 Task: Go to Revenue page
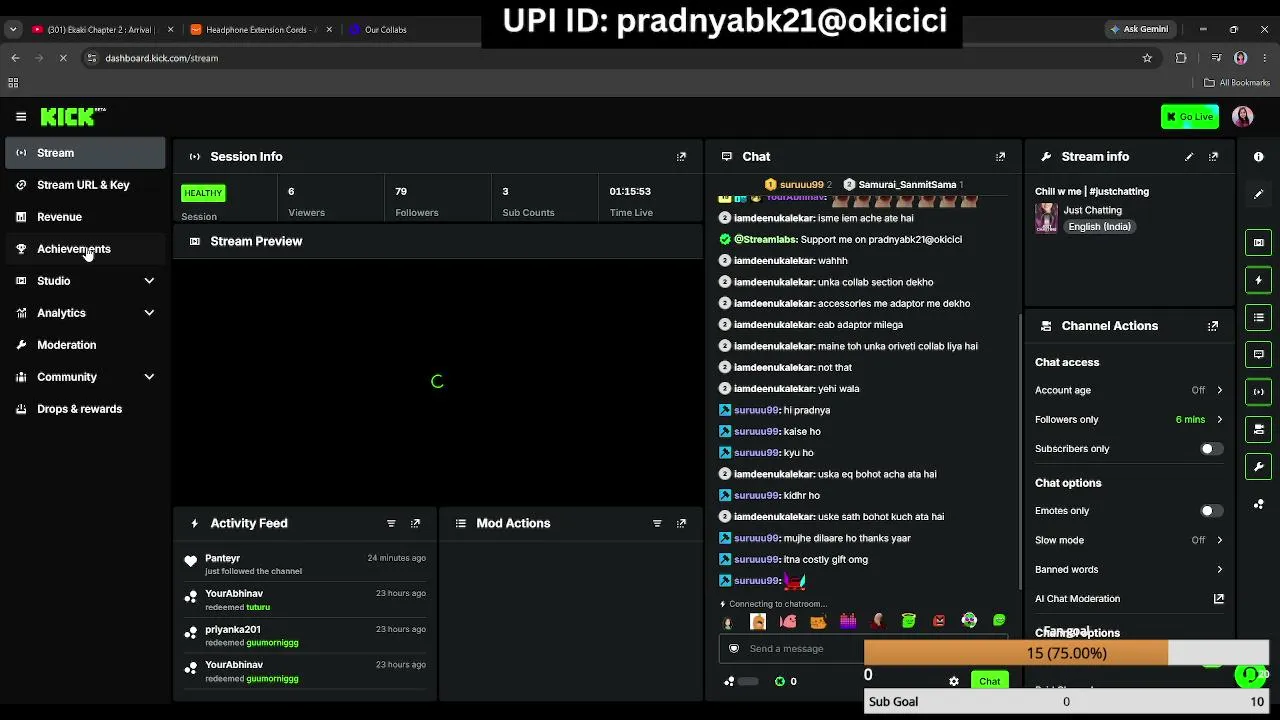85,217
